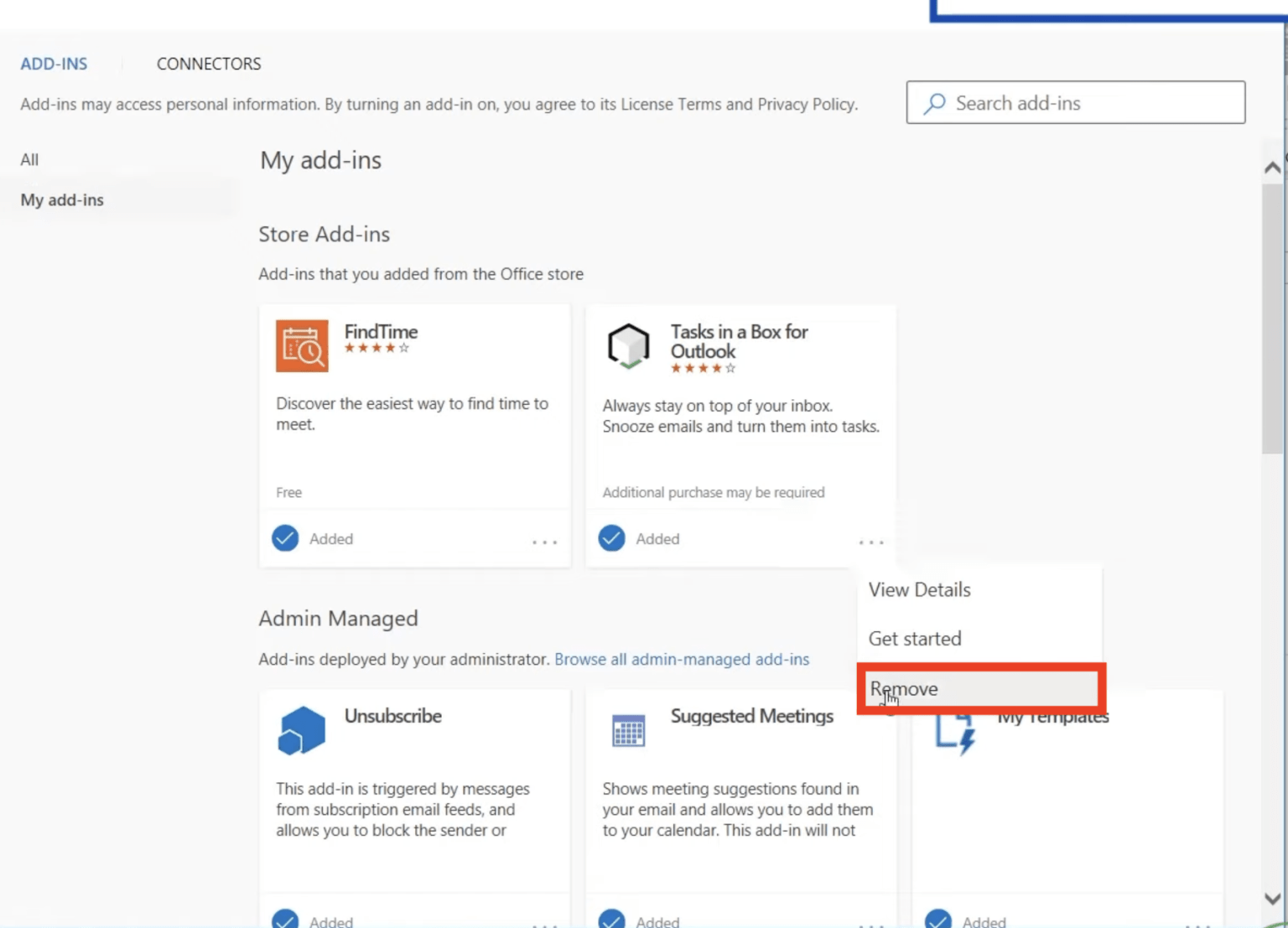This screenshot has height=928, width=1288.
Task: Click the Tasks in a Box hexagon icon
Action: point(628,346)
